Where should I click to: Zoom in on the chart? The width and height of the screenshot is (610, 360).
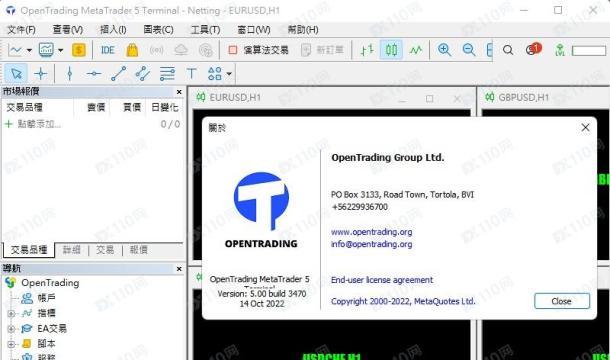click(x=444, y=50)
